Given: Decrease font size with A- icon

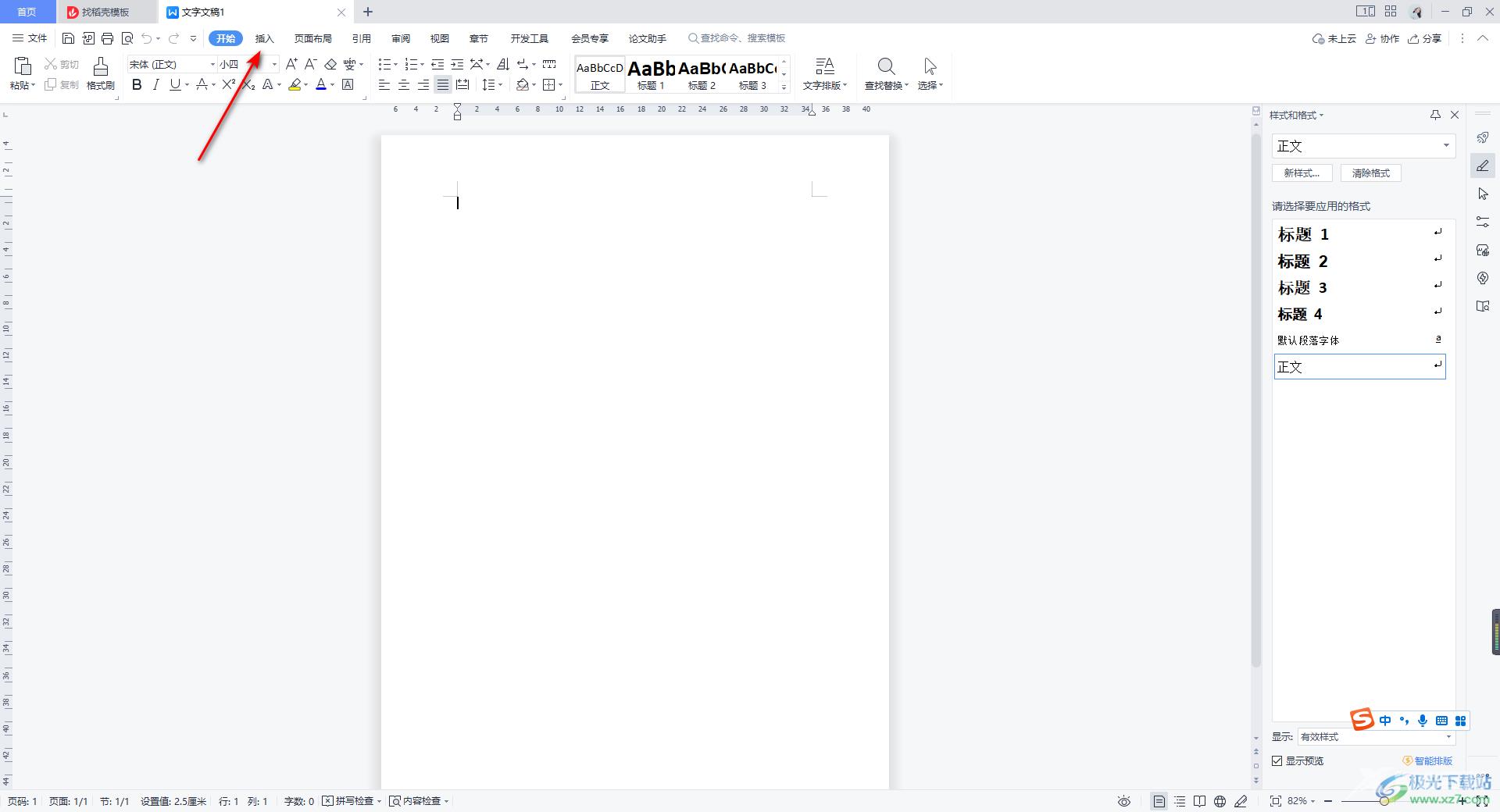Looking at the screenshot, I should pyautogui.click(x=311, y=64).
